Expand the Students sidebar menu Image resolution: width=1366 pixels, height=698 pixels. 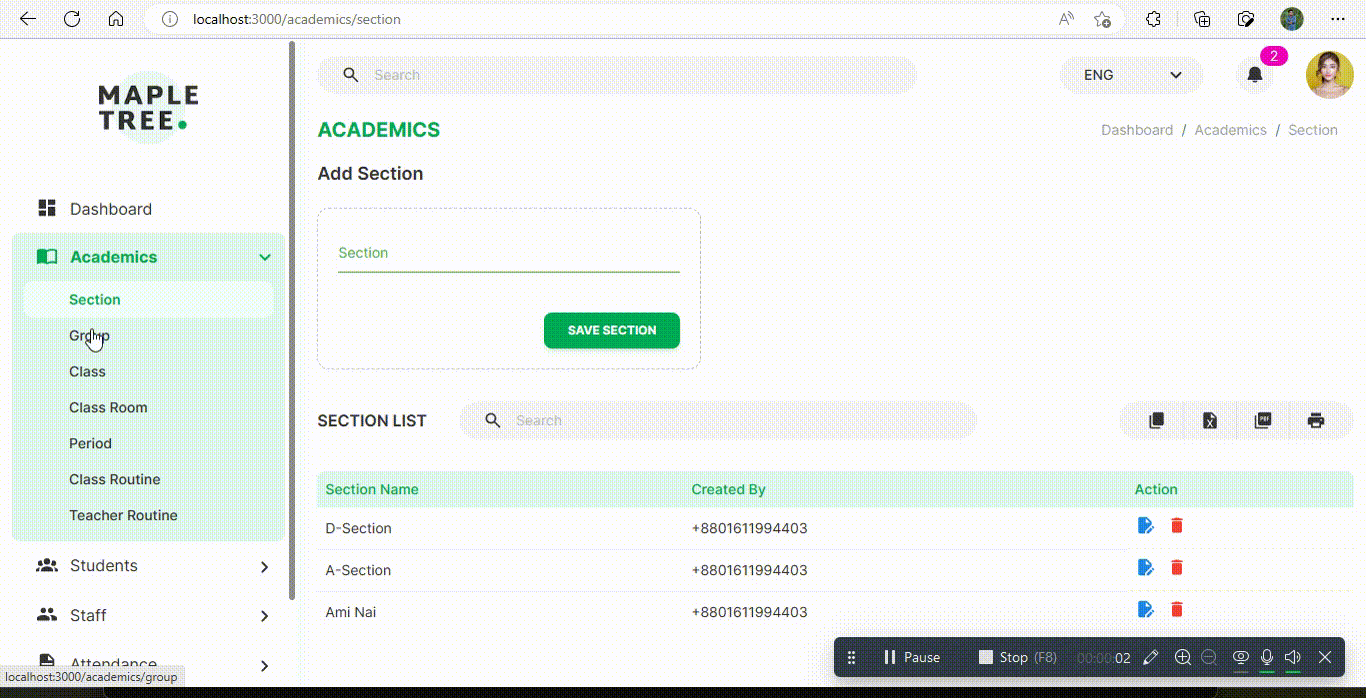coord(103,565)
